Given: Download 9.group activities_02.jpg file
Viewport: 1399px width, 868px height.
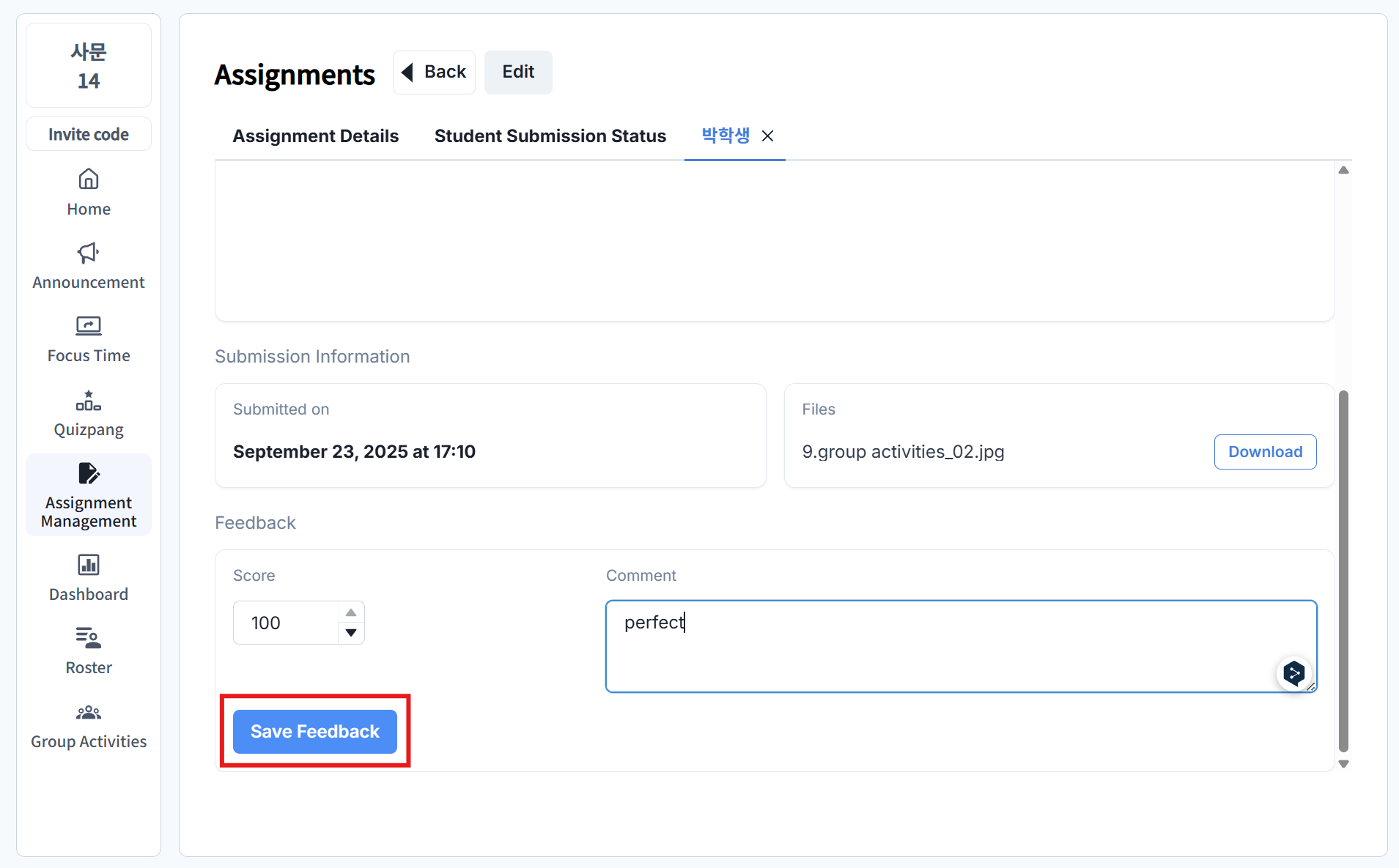Looking at the screenshot, I should [1265, 452].
